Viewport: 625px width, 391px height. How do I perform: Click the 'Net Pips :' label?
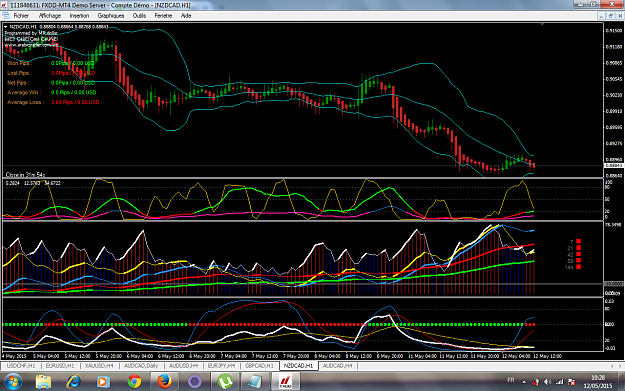coord(18,83)
